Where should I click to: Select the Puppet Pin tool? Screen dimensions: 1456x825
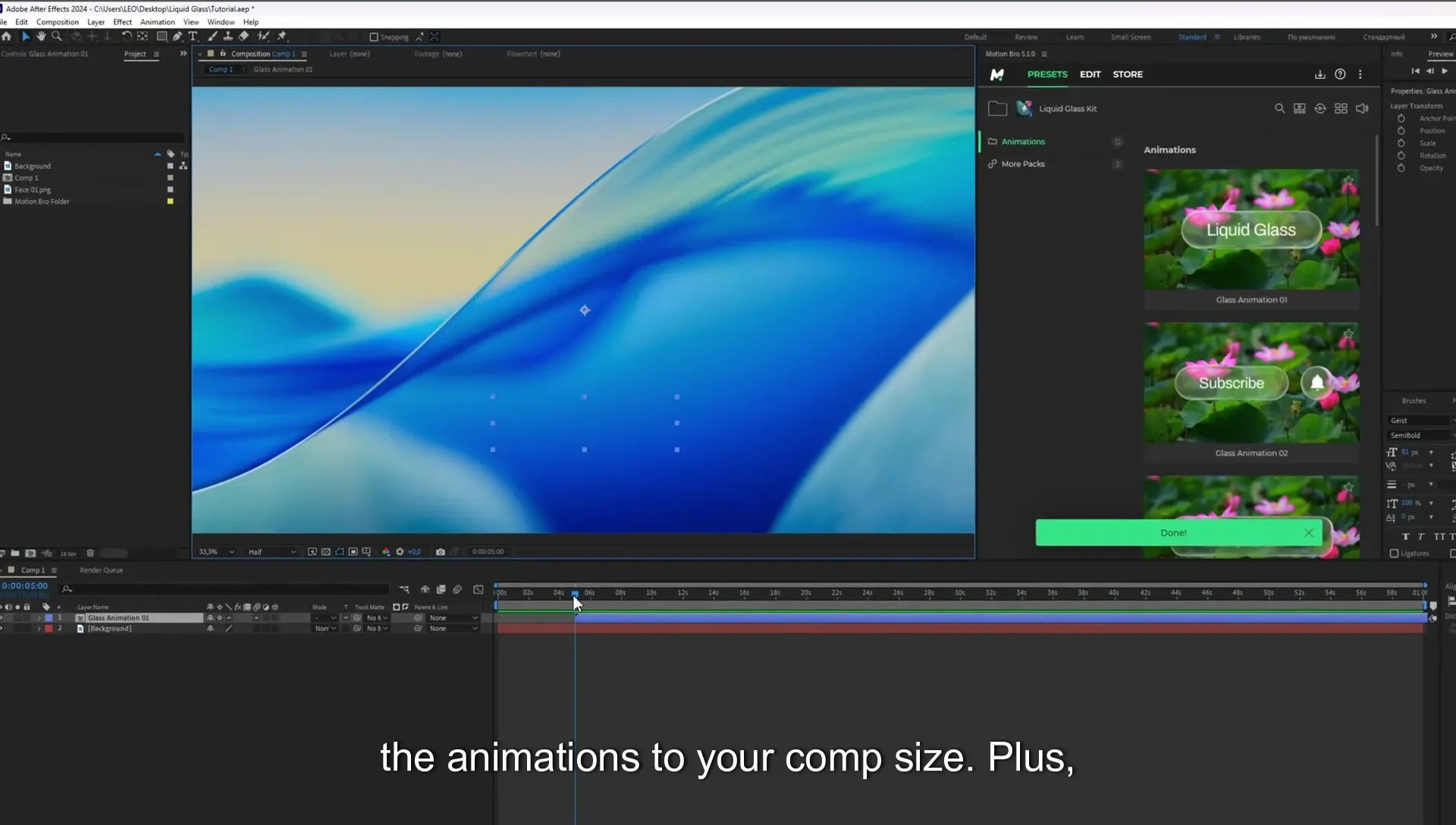point(282,36)
